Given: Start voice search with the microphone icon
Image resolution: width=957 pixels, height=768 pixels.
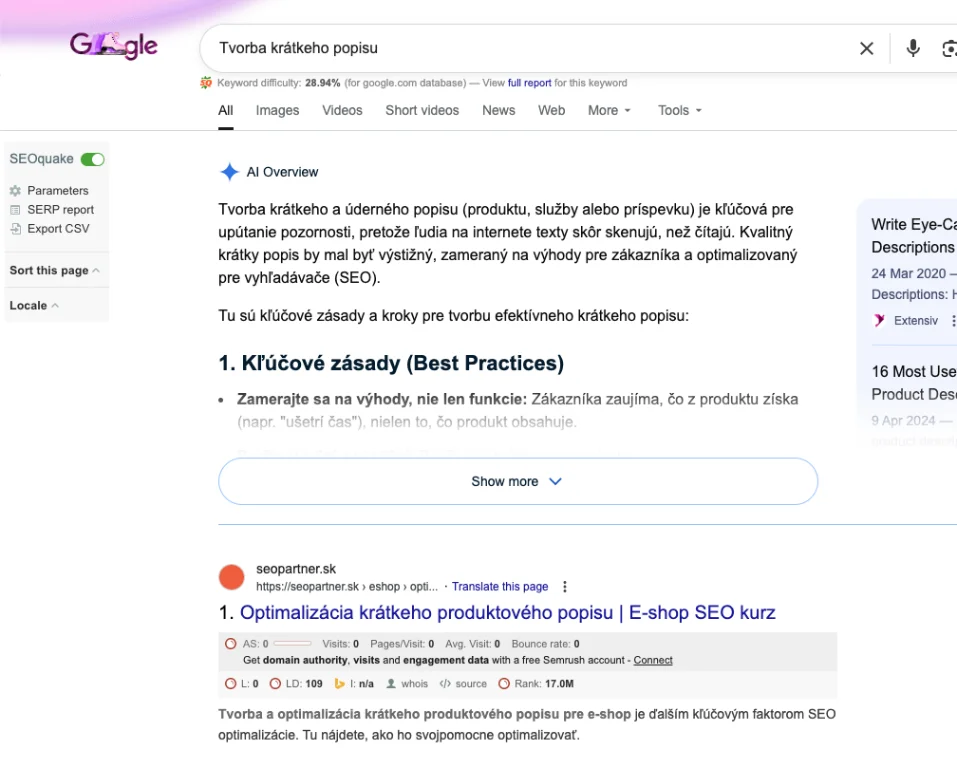Looking at the screenshot, I should 913,48.
